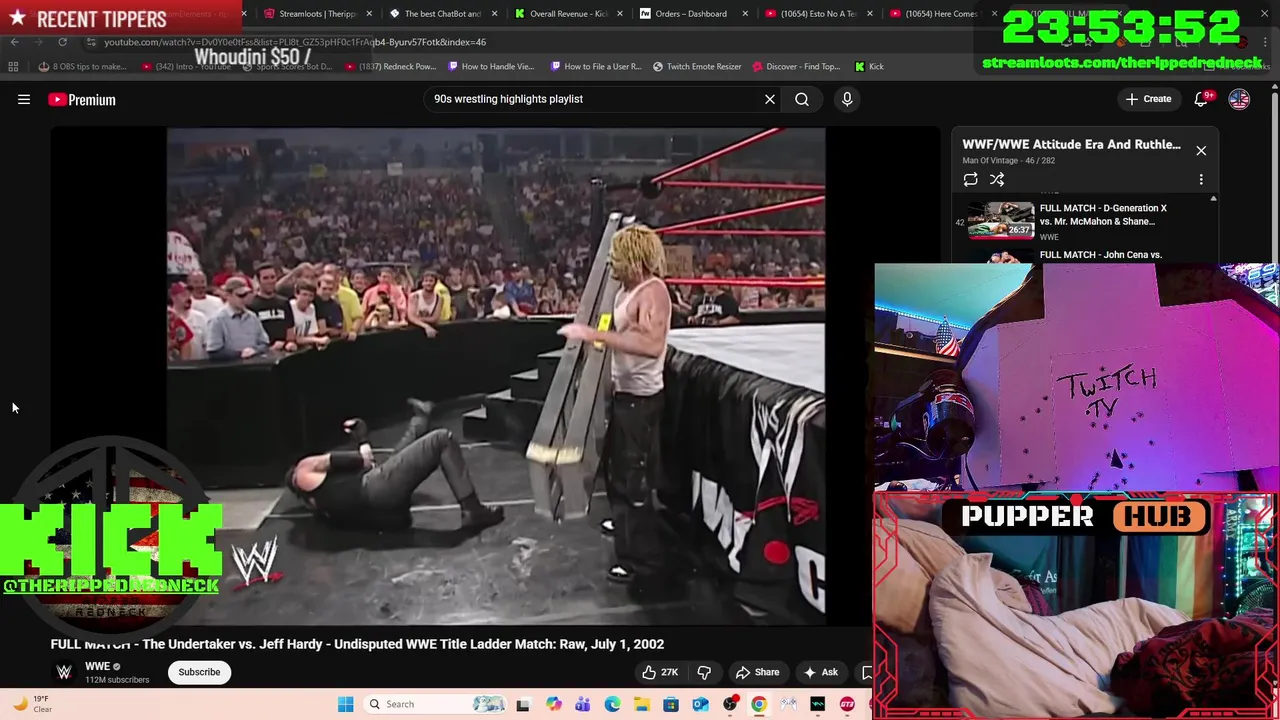1280x720 pixels.
Task: Open 'Discover - Find Top...' bookmark
Action: coord(796,67)
